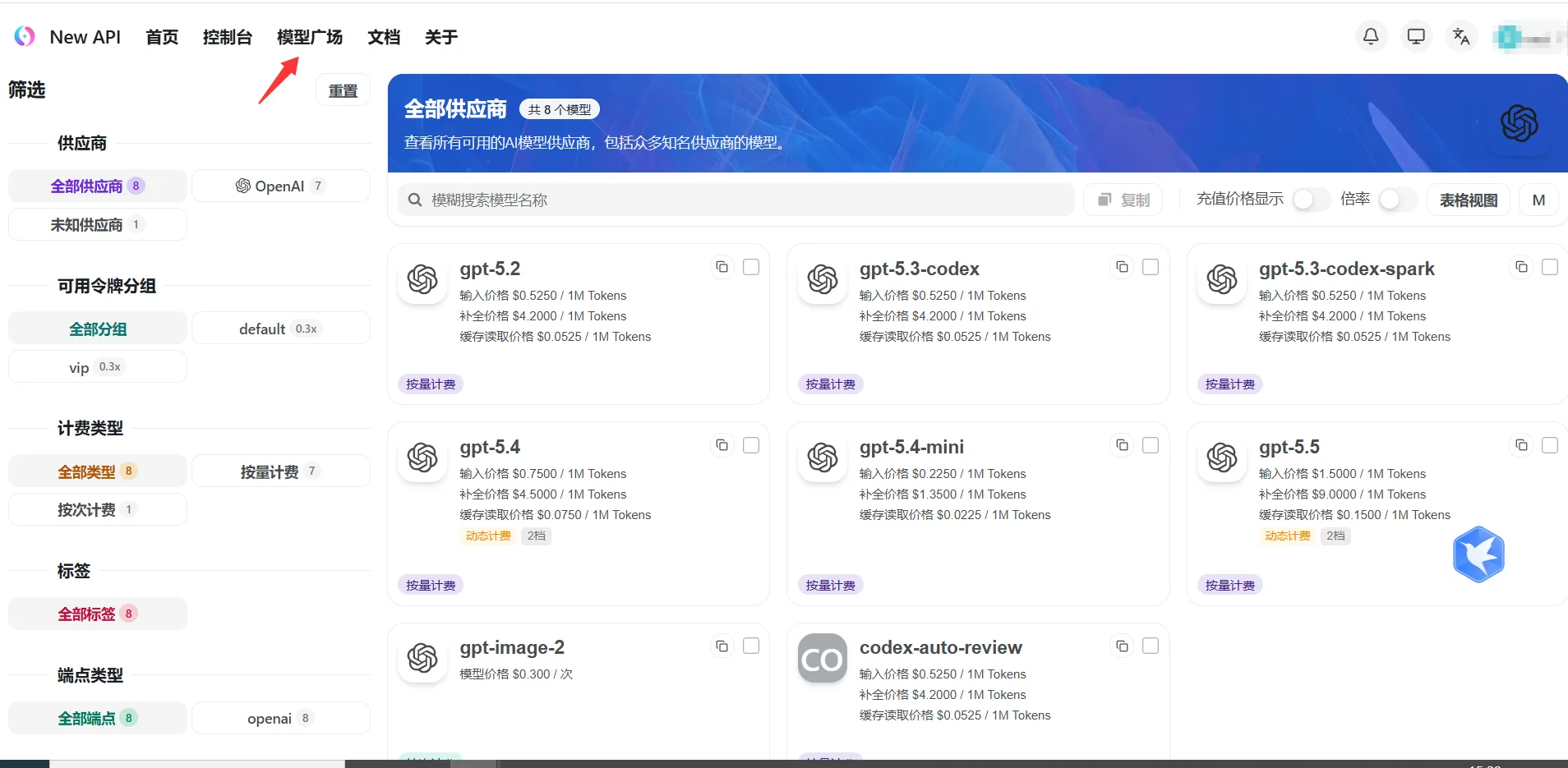The height and width of the screenshot is (768, 1568).
Task: Filter by 按次计费 billing type
Action: 98,509
